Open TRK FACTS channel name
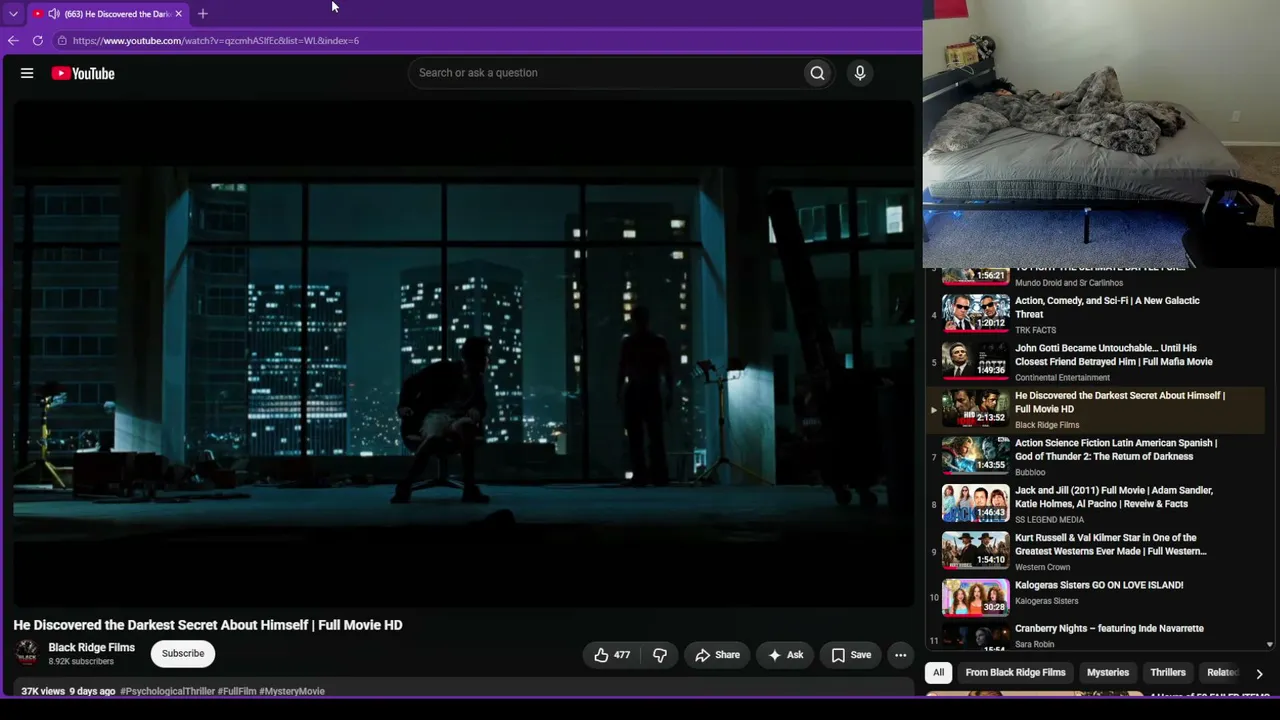The width and height of the screenshot is (1280, 720). tap(1035, 330)
